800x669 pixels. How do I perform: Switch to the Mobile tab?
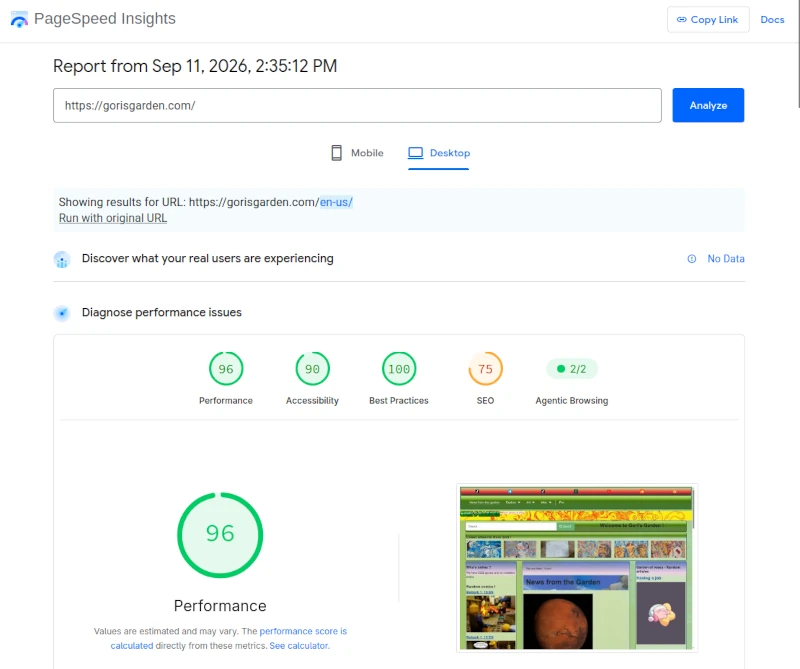coord(357,153)
